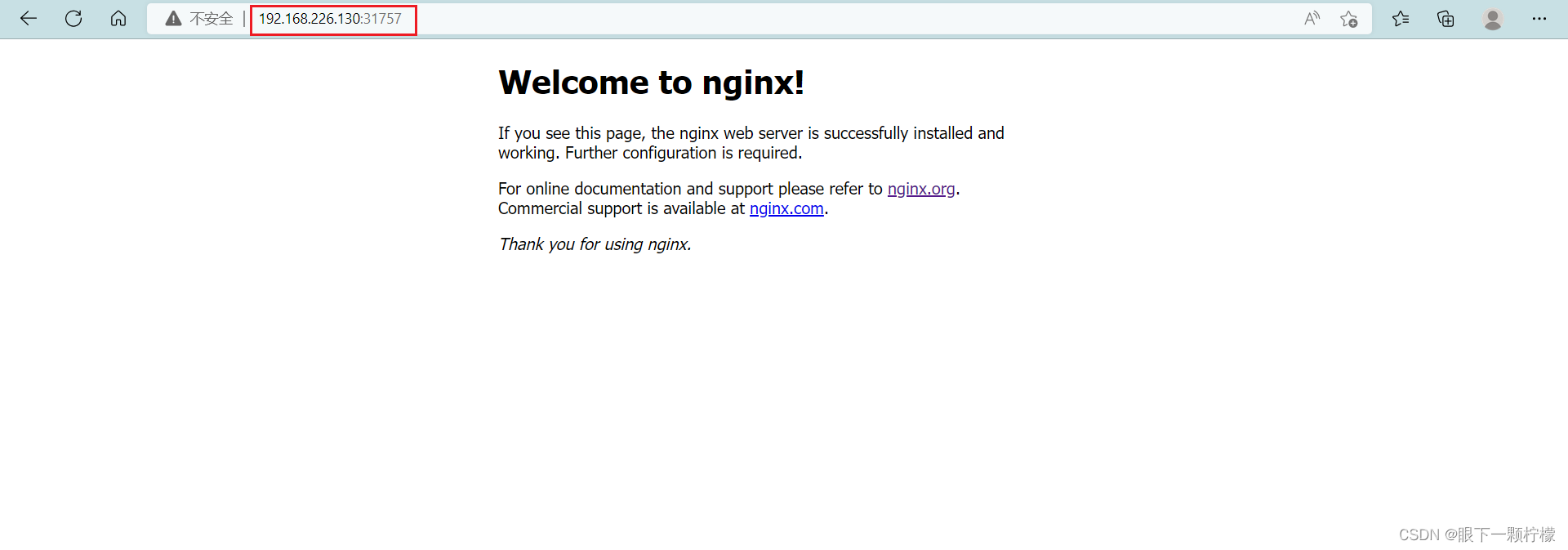Reload the nginx page
The width and height of the screenshot is (1568, 550).
[73, 19]
